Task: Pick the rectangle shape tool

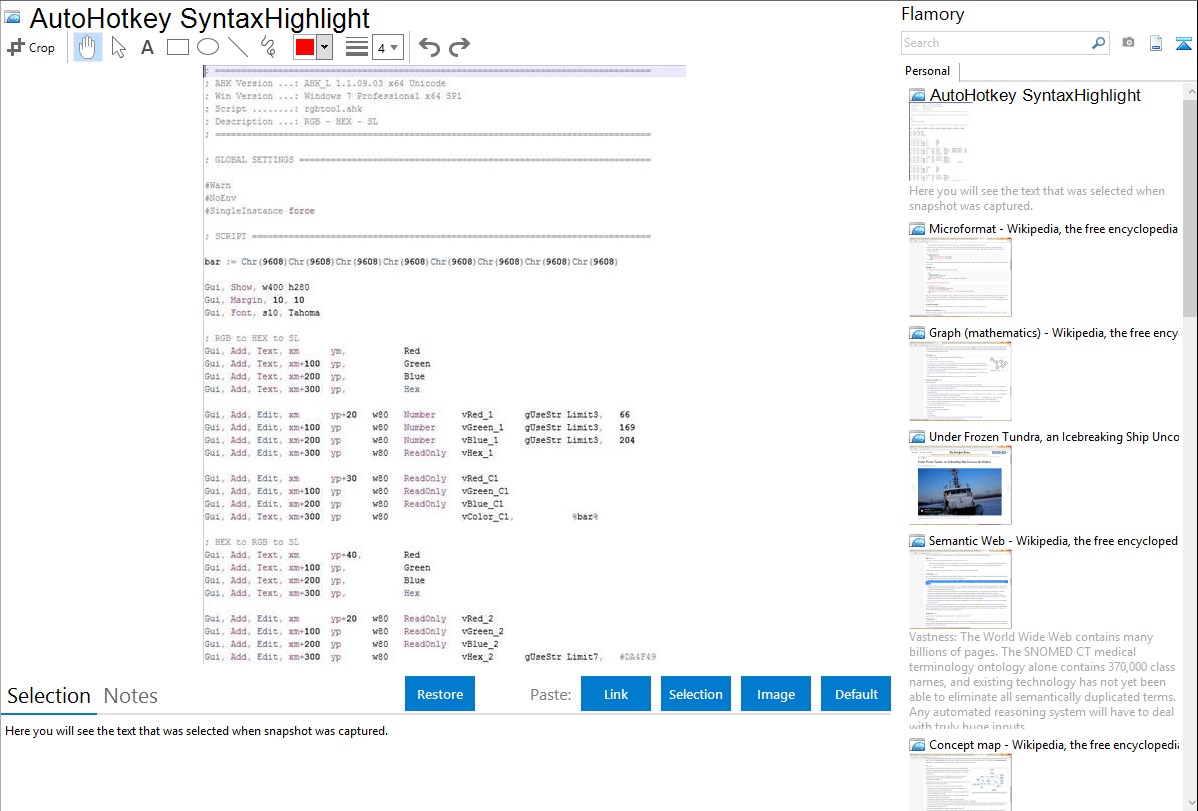Action: coord(177,47)
